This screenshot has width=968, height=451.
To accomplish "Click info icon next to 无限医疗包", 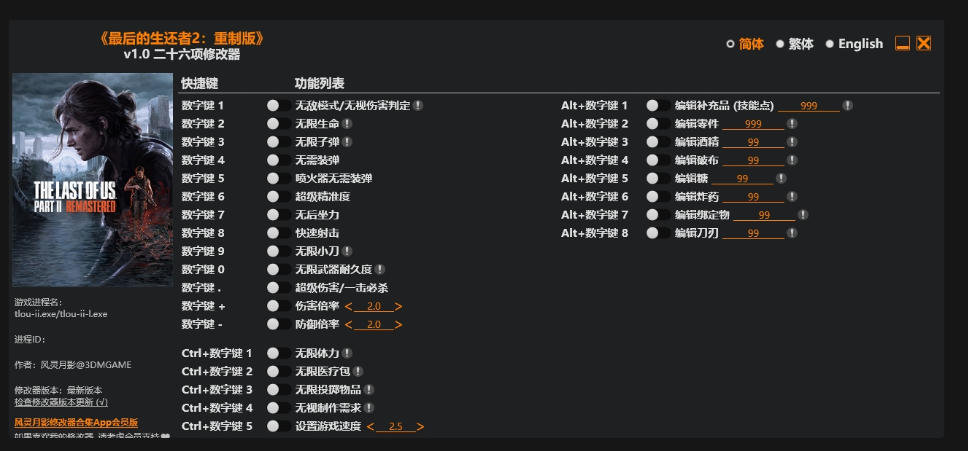I will [357, 371].
